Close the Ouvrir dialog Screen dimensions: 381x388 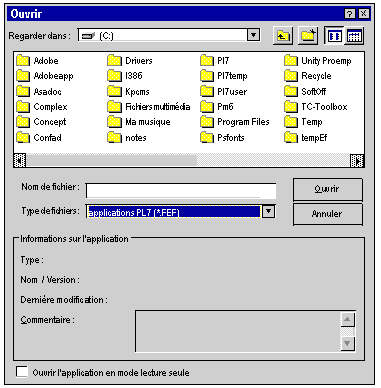[364, 14]
